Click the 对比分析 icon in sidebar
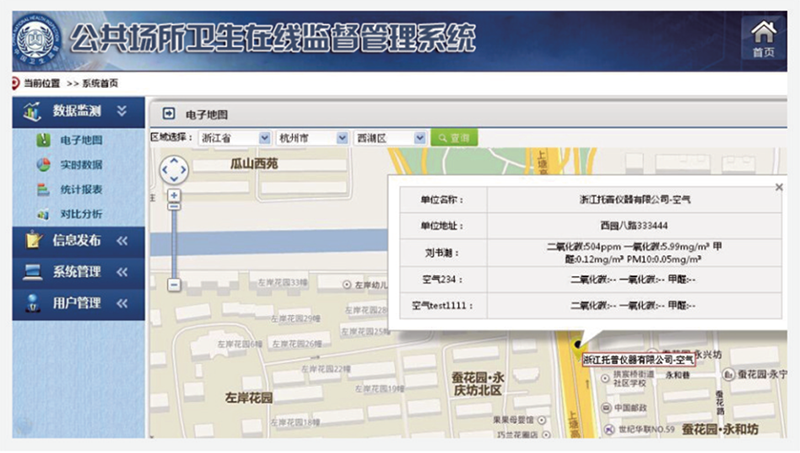800x453 pixels. 43,214
